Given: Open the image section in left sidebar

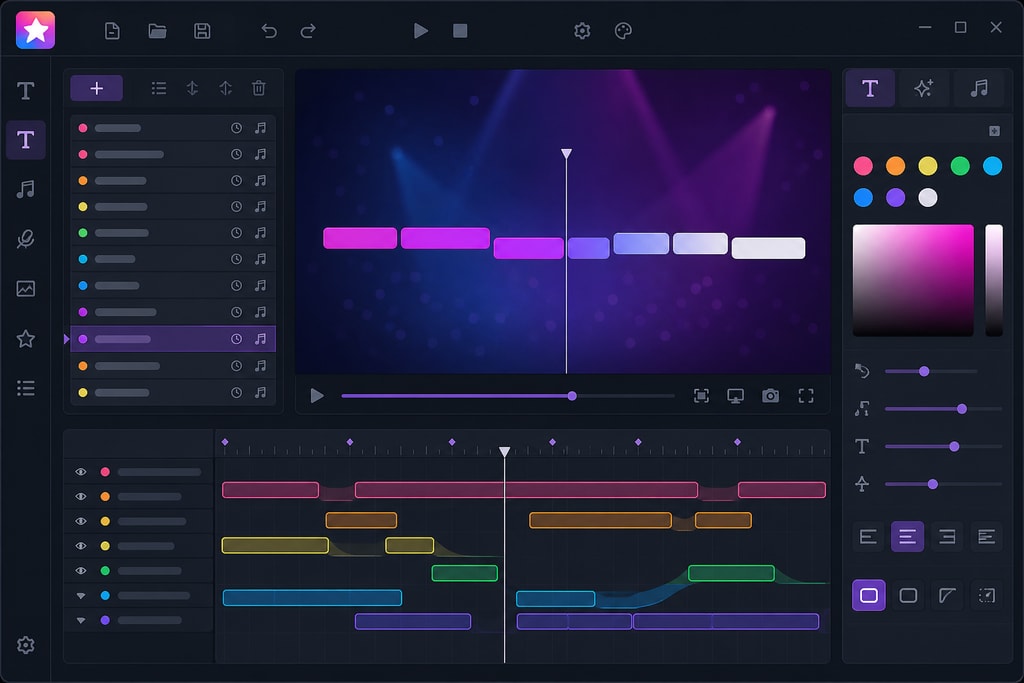Looking at the screenshot, I should click(x=26, y=289).
